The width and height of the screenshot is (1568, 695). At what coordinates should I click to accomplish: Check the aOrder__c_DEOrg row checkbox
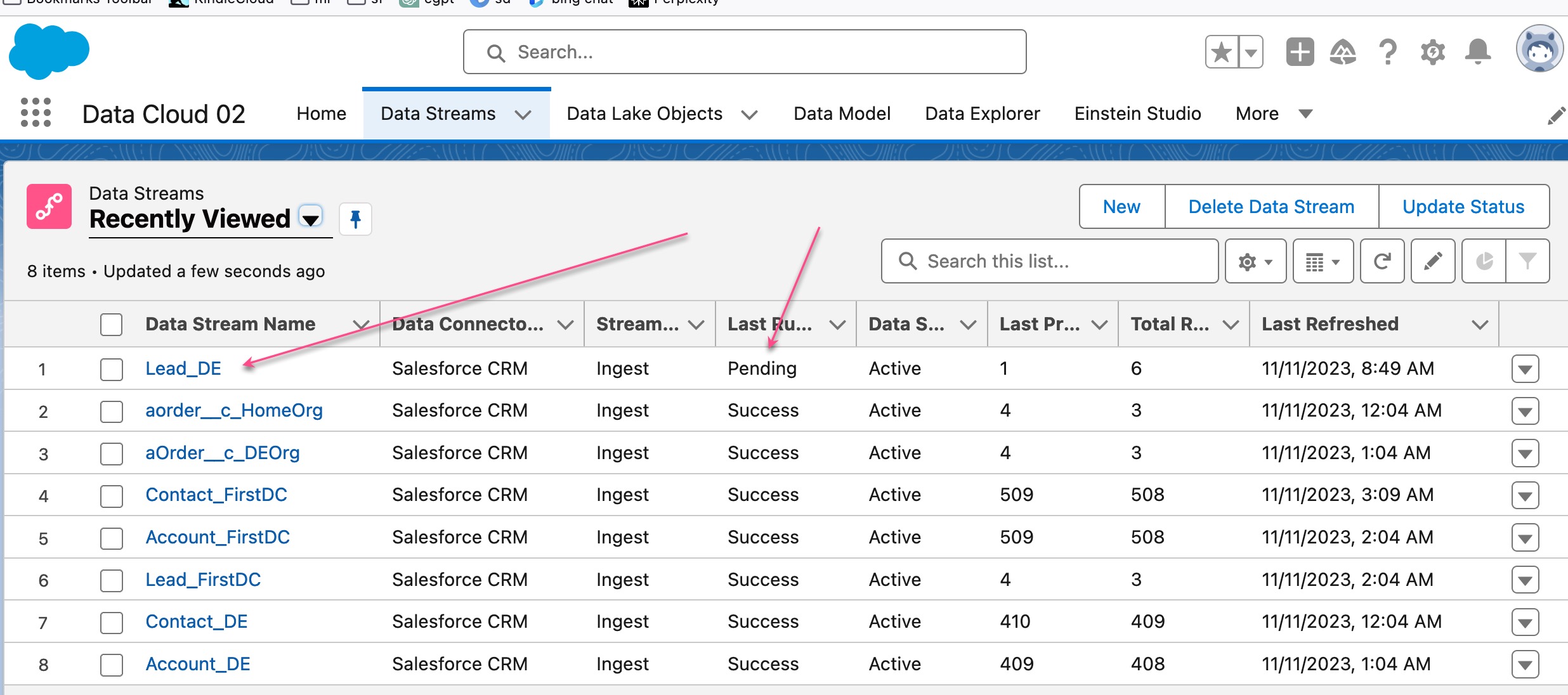[x=111, y=453]
